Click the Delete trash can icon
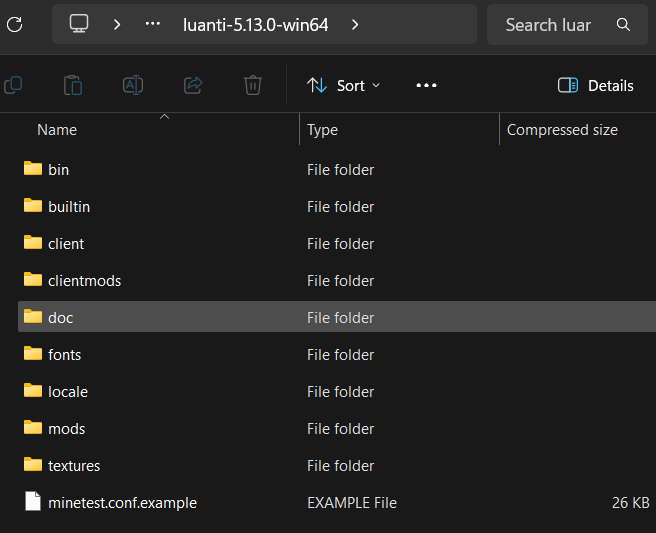Image resolution: width=656 pixels, height=533 pixels. [x=253, y=85]
